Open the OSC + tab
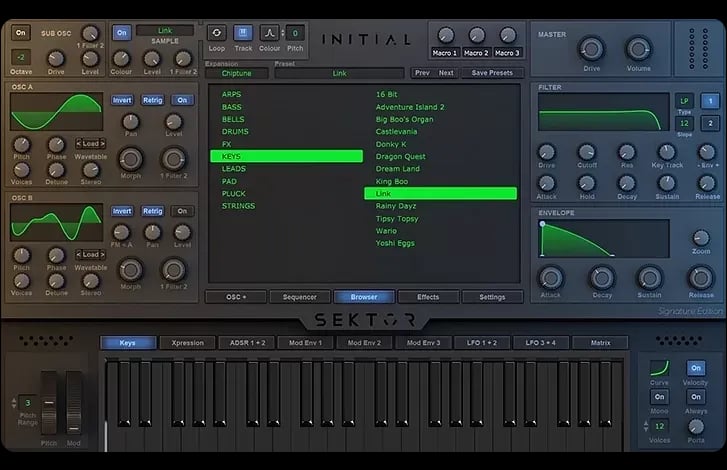This screenshot has width=727, height=470. pos(236,297)
